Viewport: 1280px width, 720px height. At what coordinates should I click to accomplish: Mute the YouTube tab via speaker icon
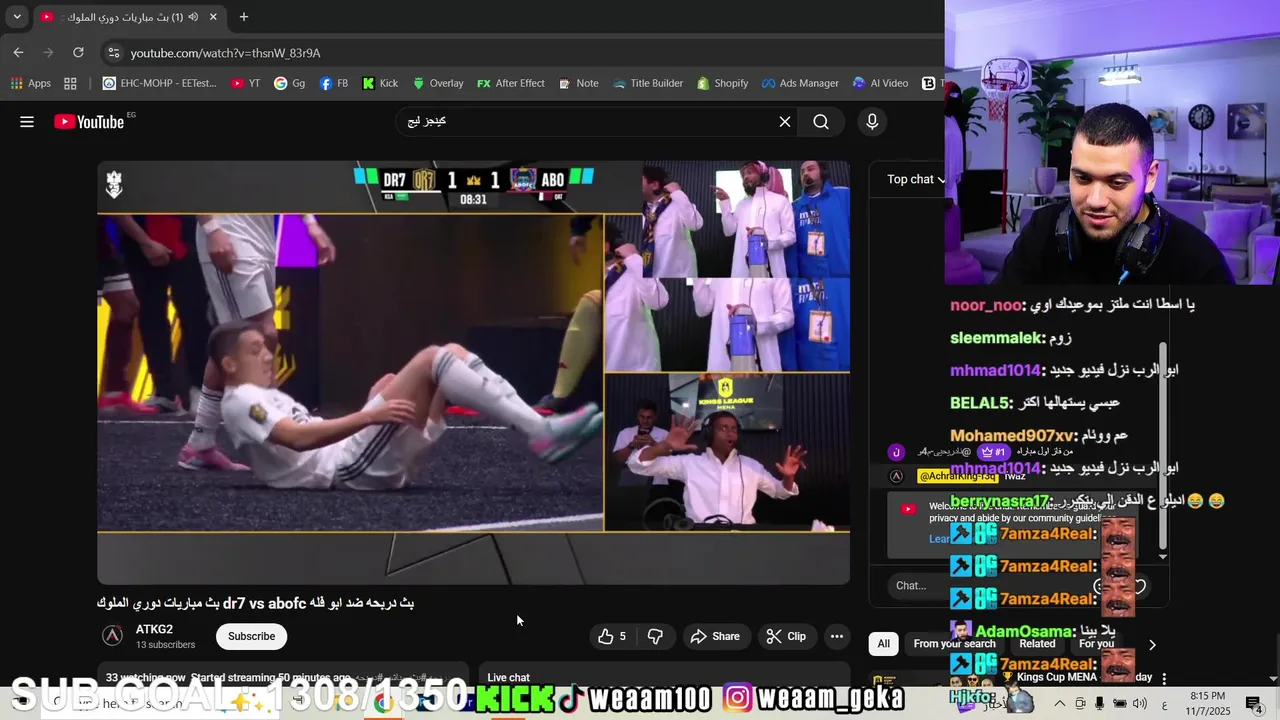coord(193,17)
